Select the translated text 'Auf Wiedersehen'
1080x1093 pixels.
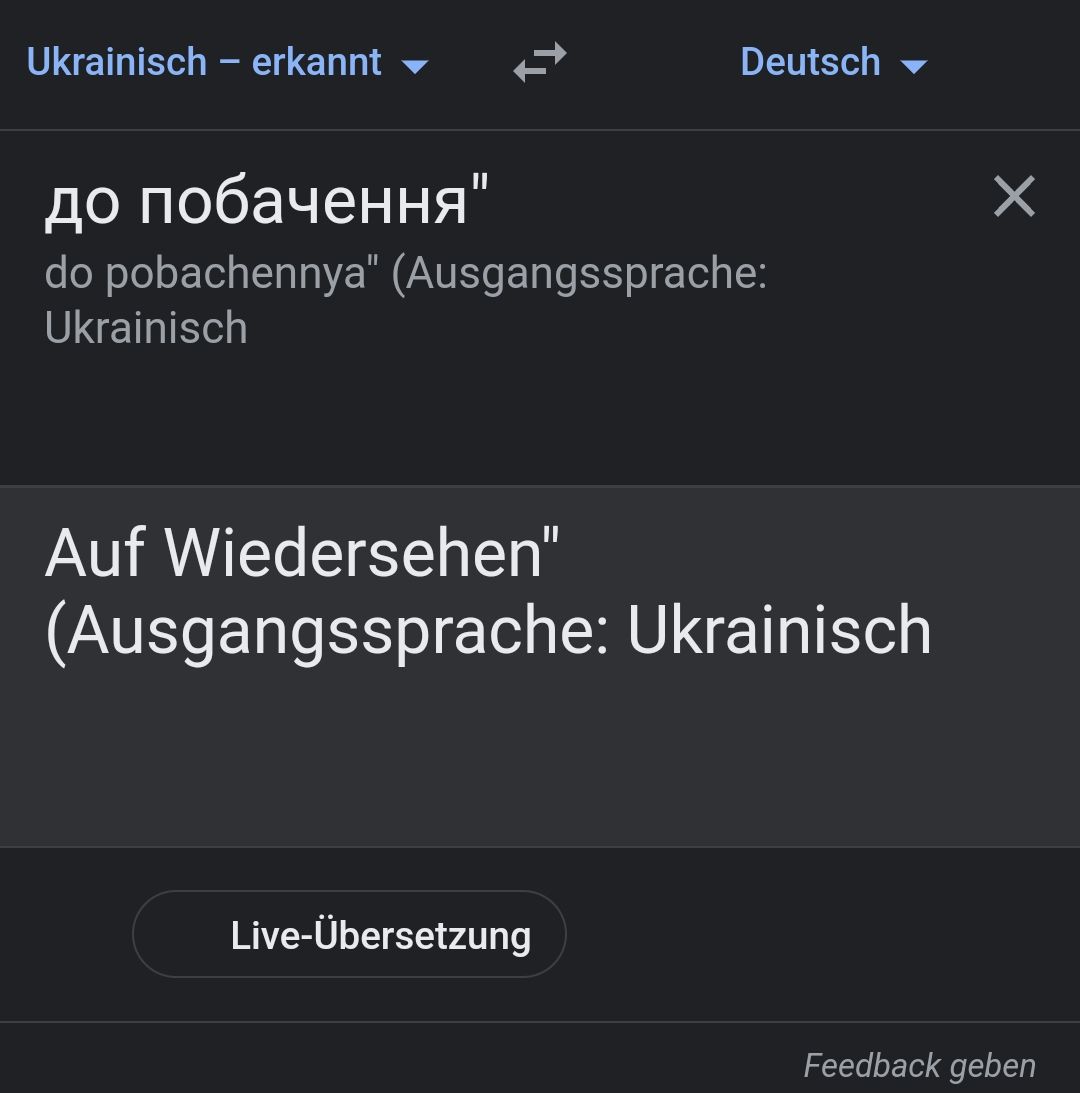pos(301,553)
